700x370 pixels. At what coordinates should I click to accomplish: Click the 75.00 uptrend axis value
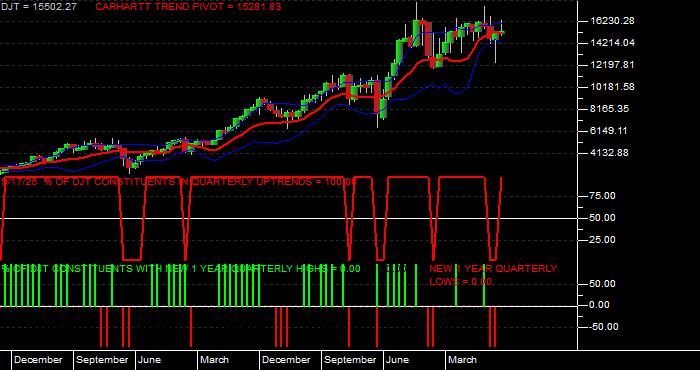pos(603,196)
